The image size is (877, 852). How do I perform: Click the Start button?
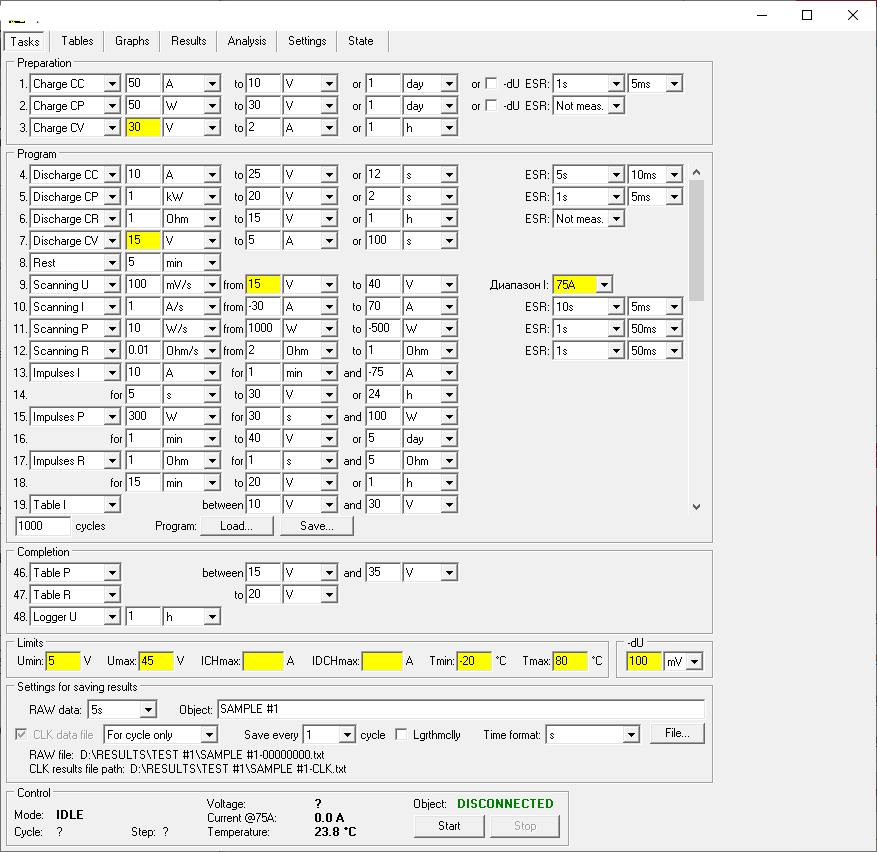[449, 826]
